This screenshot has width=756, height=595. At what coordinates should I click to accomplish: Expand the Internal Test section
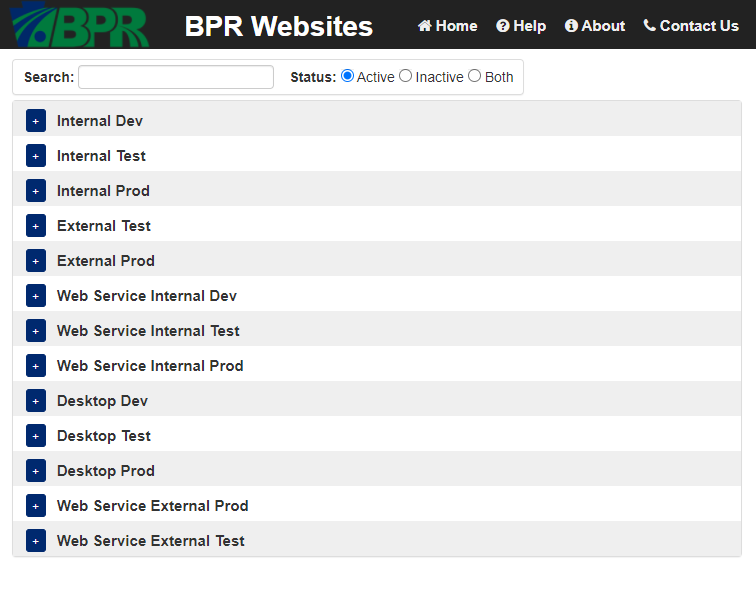tap(36, 156)
